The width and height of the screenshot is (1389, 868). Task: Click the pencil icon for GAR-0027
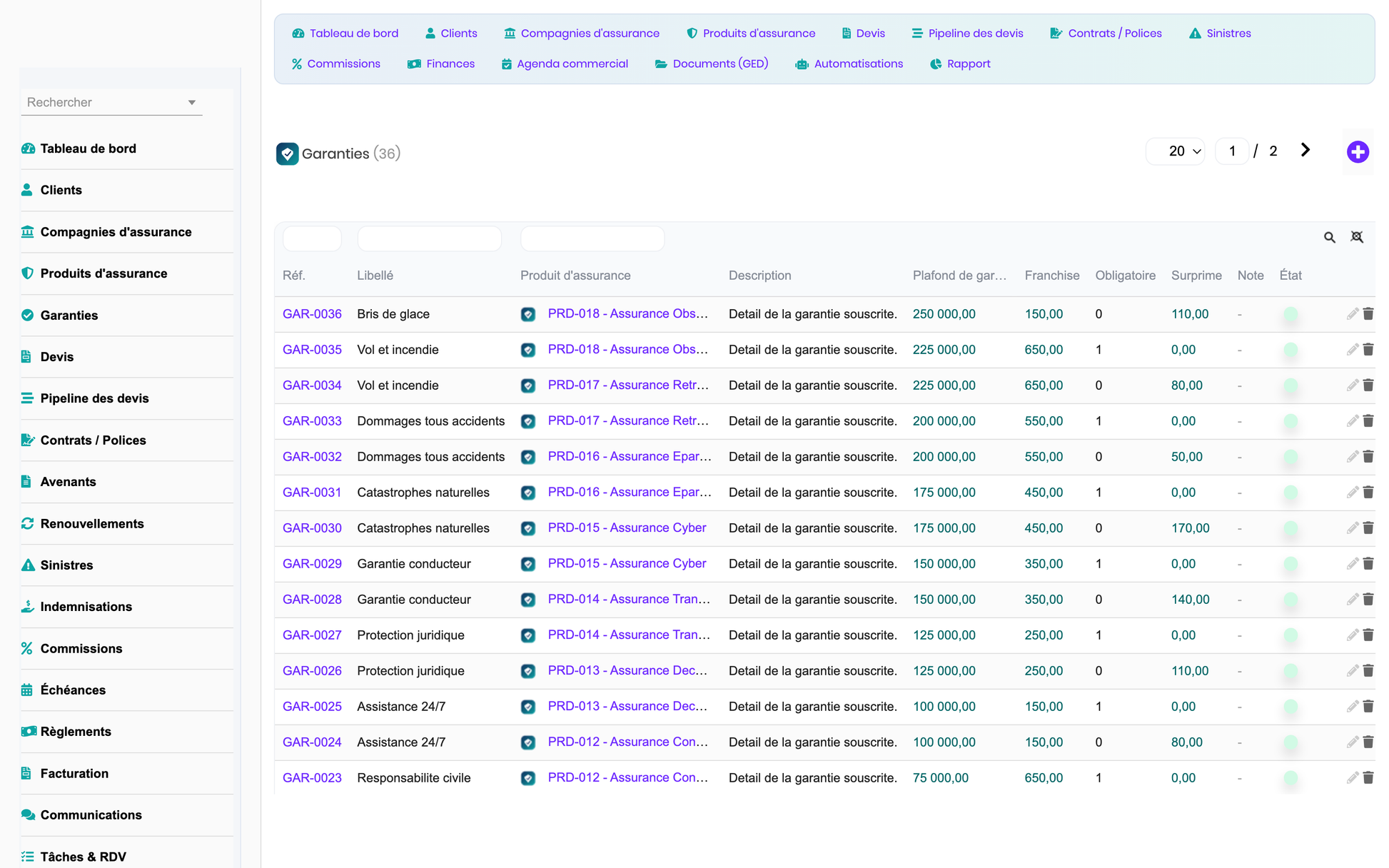1352,635
